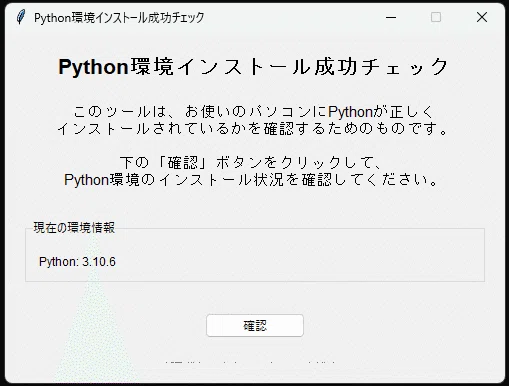Screen dimensions: 509x386
Task: Click the line starting with 下の「確認」ボタン
Action: pos(251,163)
